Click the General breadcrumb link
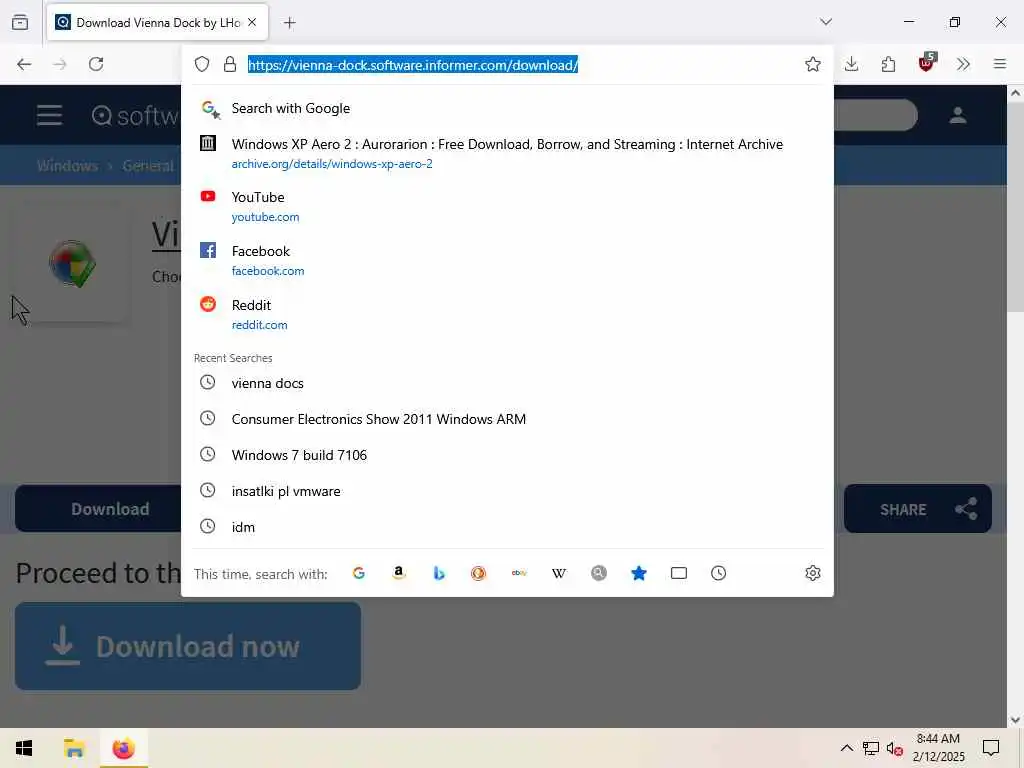The image size is (1024, 768). pyautogui.click(x=148, y=166)
